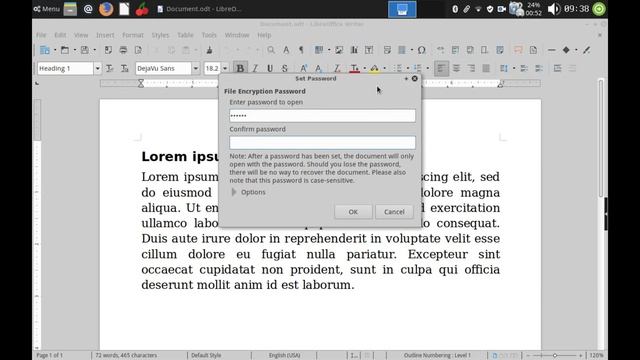The width and height of the screenshot is (640, 360).
Task: Click the Superscript icon
Action: [303, 69]
